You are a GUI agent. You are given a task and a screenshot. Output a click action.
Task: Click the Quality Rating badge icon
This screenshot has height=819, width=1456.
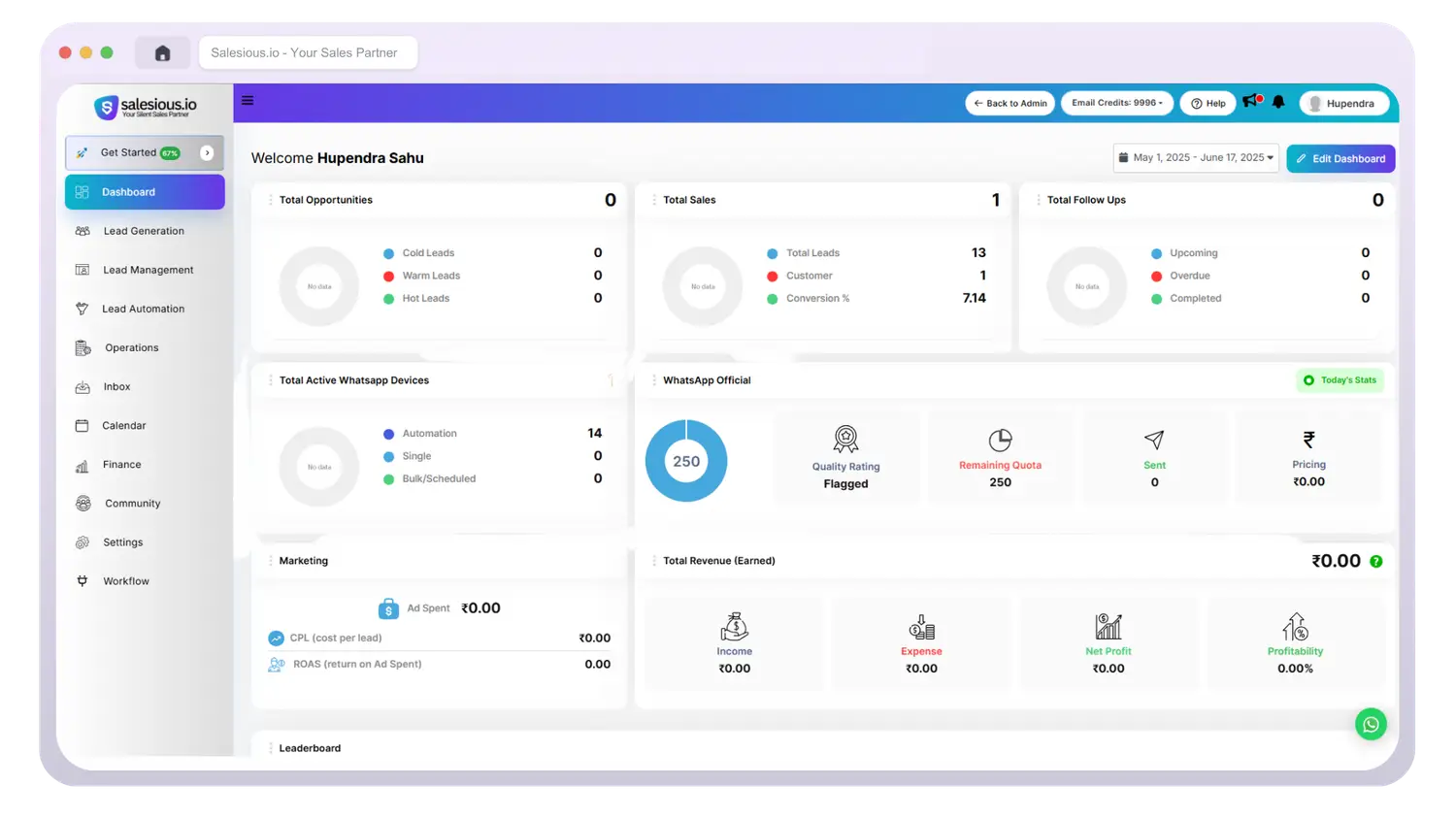coord(845,440)
